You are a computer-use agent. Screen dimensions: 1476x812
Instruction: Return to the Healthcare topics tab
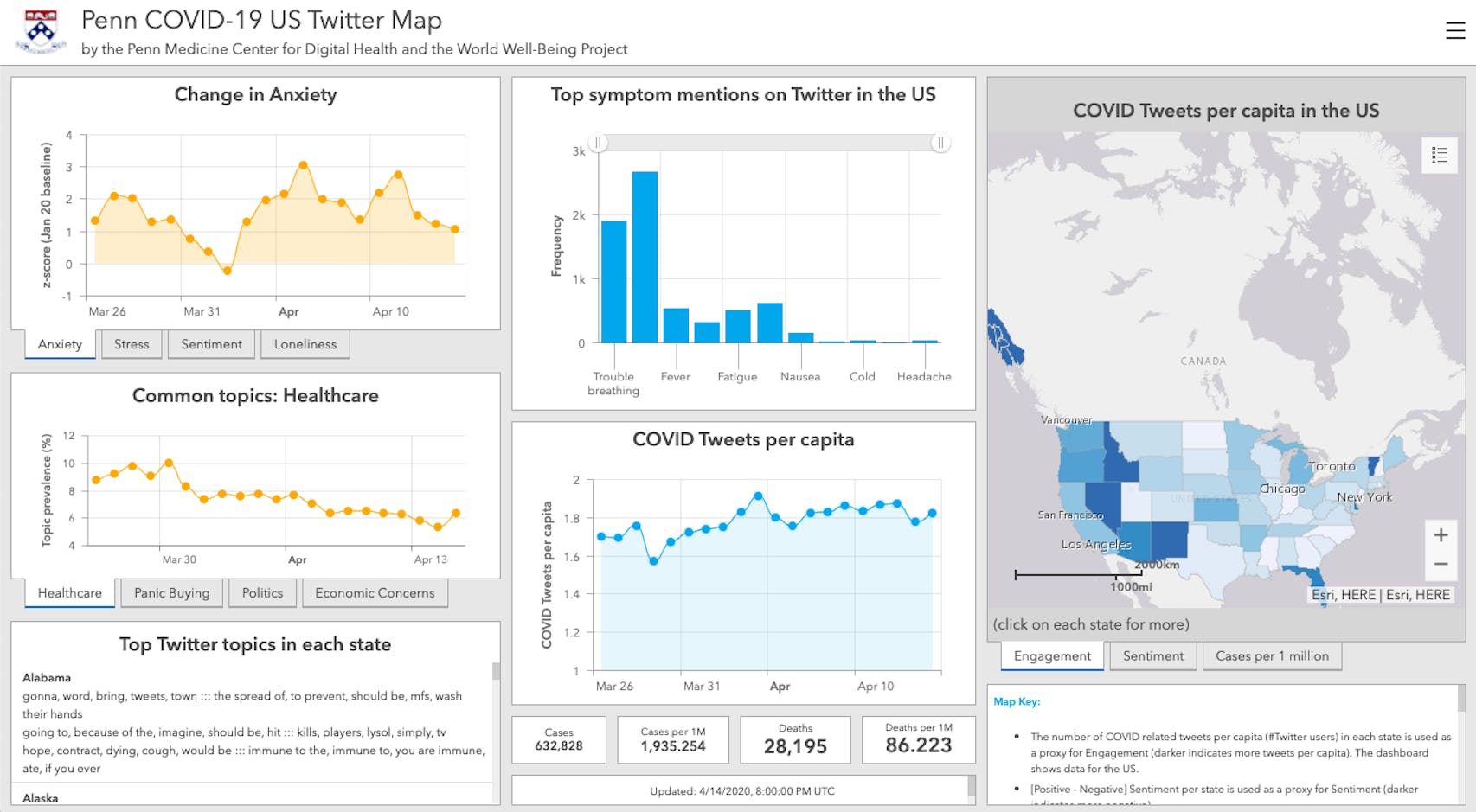tap(68, 593)
